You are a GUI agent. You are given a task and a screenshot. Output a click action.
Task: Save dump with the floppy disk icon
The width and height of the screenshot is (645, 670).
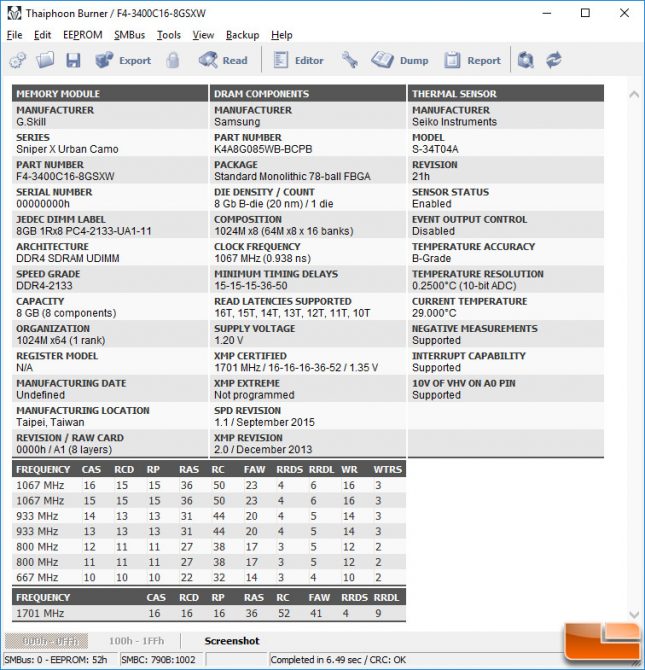tap(73, 60)
